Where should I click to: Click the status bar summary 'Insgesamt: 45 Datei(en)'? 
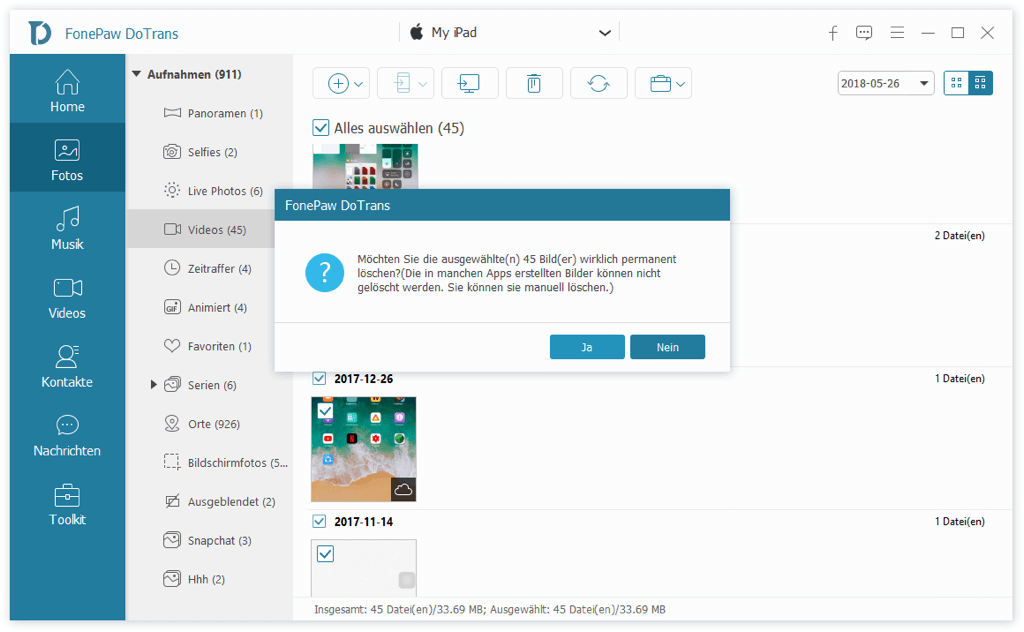click(400, 609)
